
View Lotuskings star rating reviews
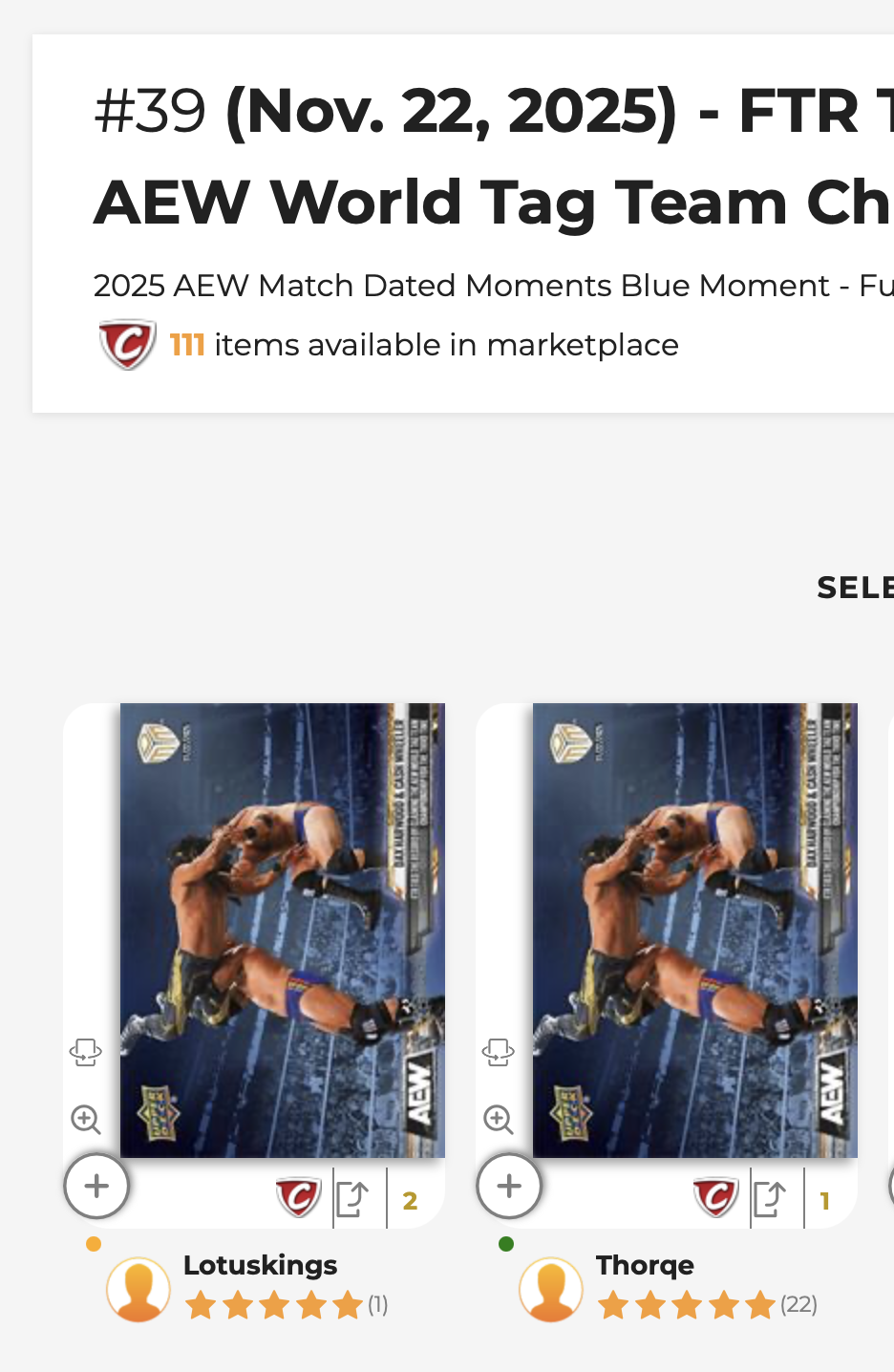pos(286,1304)
